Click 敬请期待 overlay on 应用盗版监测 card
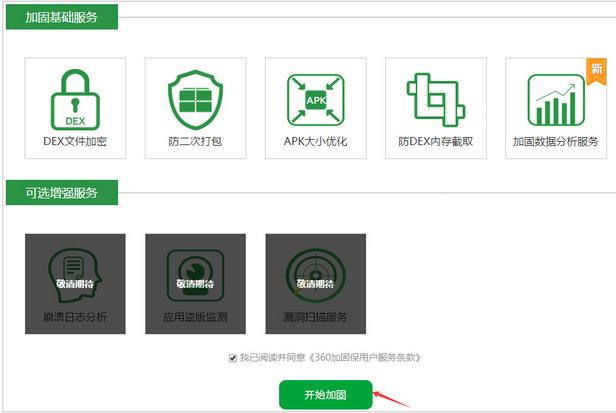This screenshot has height=413, width=616. click(195, 284)
